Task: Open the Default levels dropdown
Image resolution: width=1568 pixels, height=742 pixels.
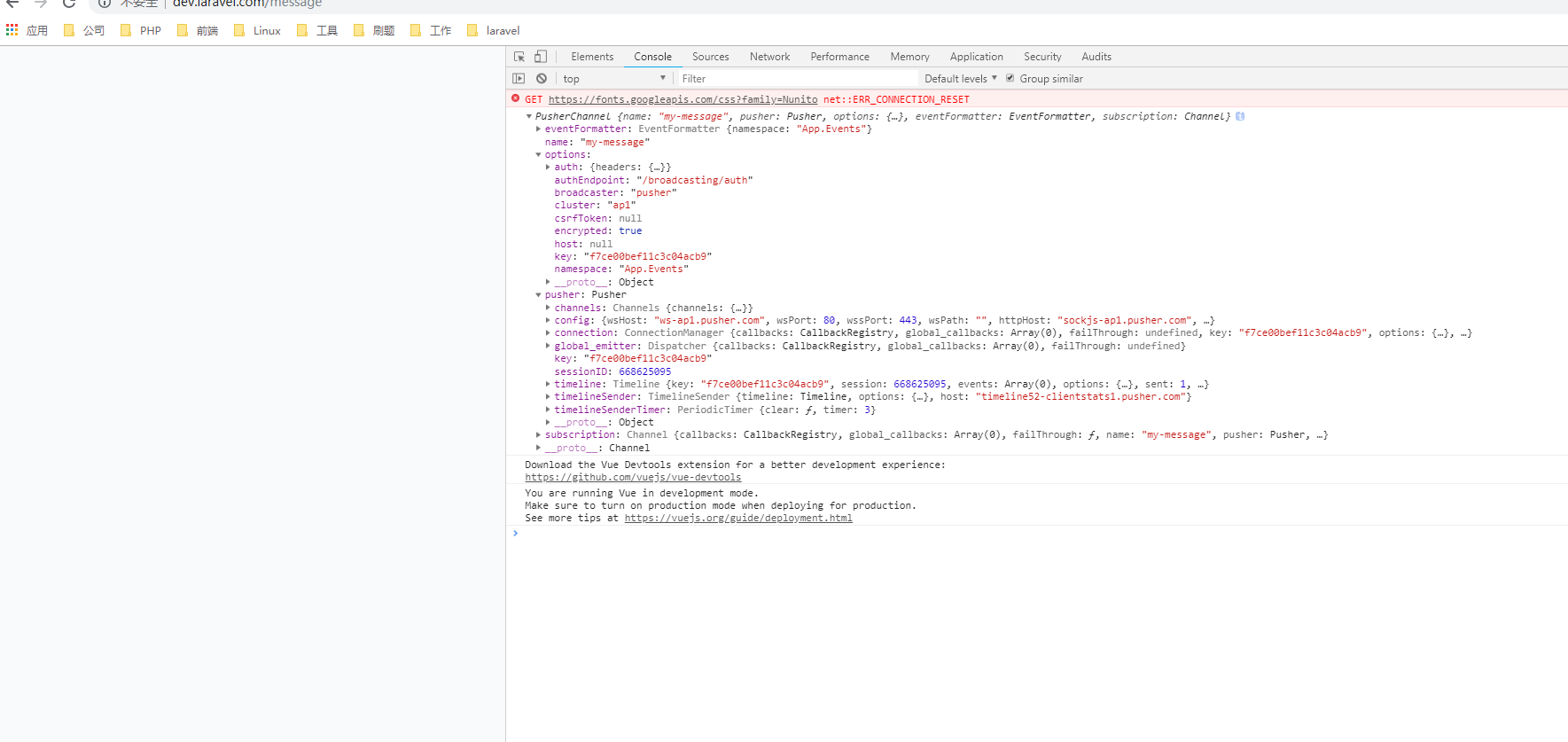Action: (x=961, y=79)
